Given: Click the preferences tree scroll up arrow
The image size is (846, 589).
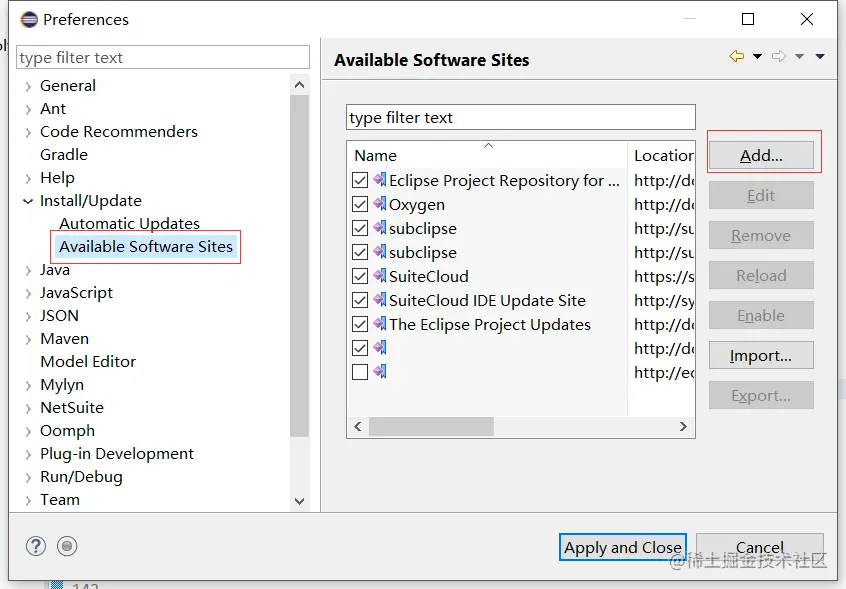Looking at the screenshot, I should pyautogui.click(x=299, y=85).
